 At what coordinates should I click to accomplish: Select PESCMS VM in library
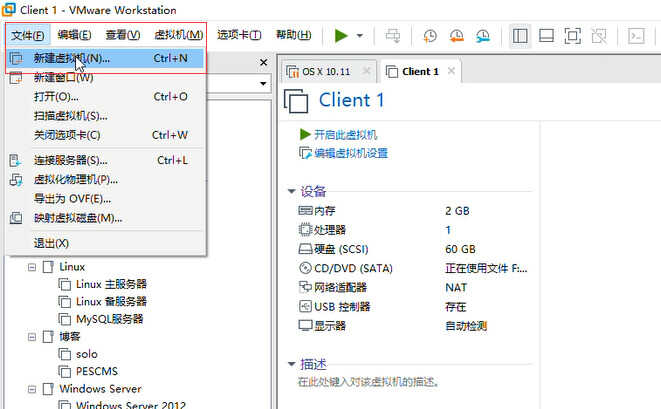coord(97,371)
